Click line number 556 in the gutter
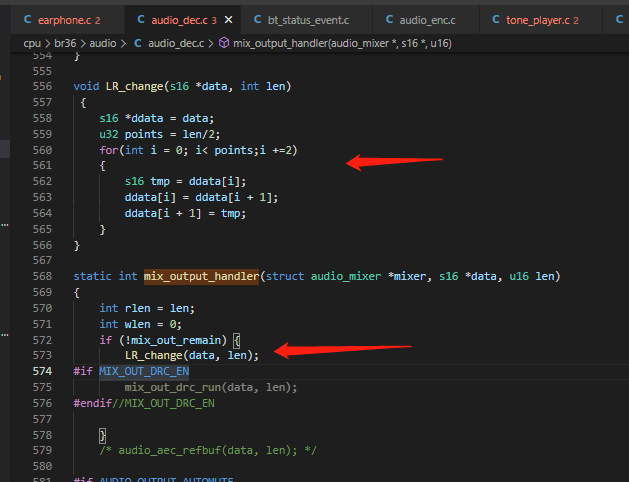 (42, 86)
